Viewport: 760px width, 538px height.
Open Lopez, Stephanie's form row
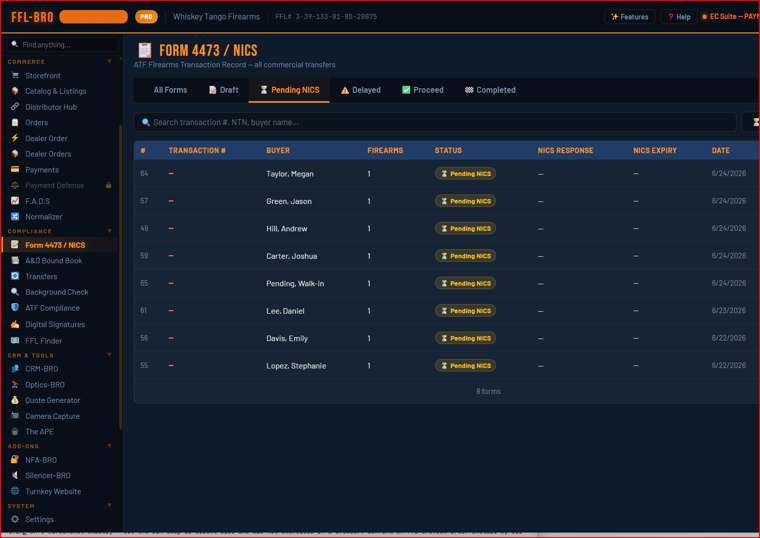pos(446,366)
